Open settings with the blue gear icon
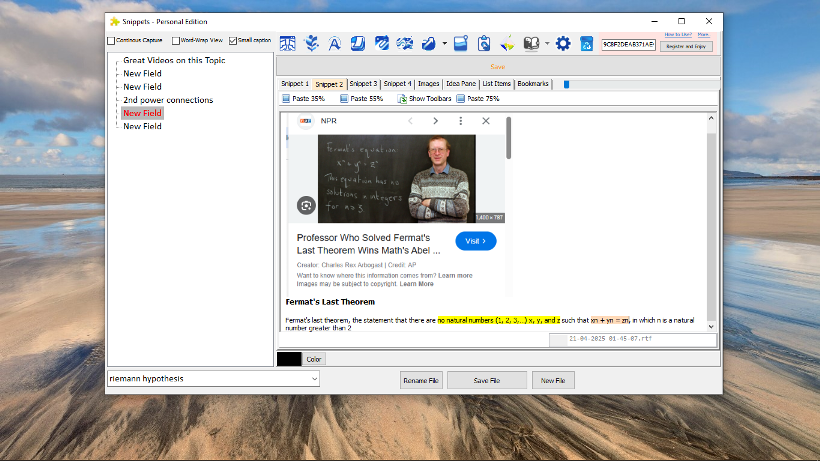 pyautogui.click(x=563, y=43)
